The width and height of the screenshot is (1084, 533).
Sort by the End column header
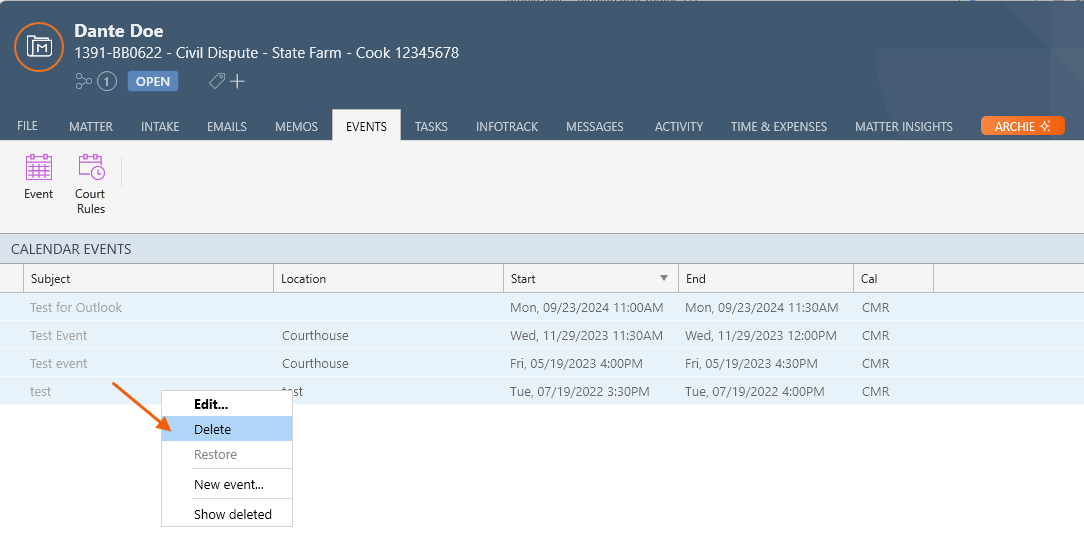pos(765,279)
